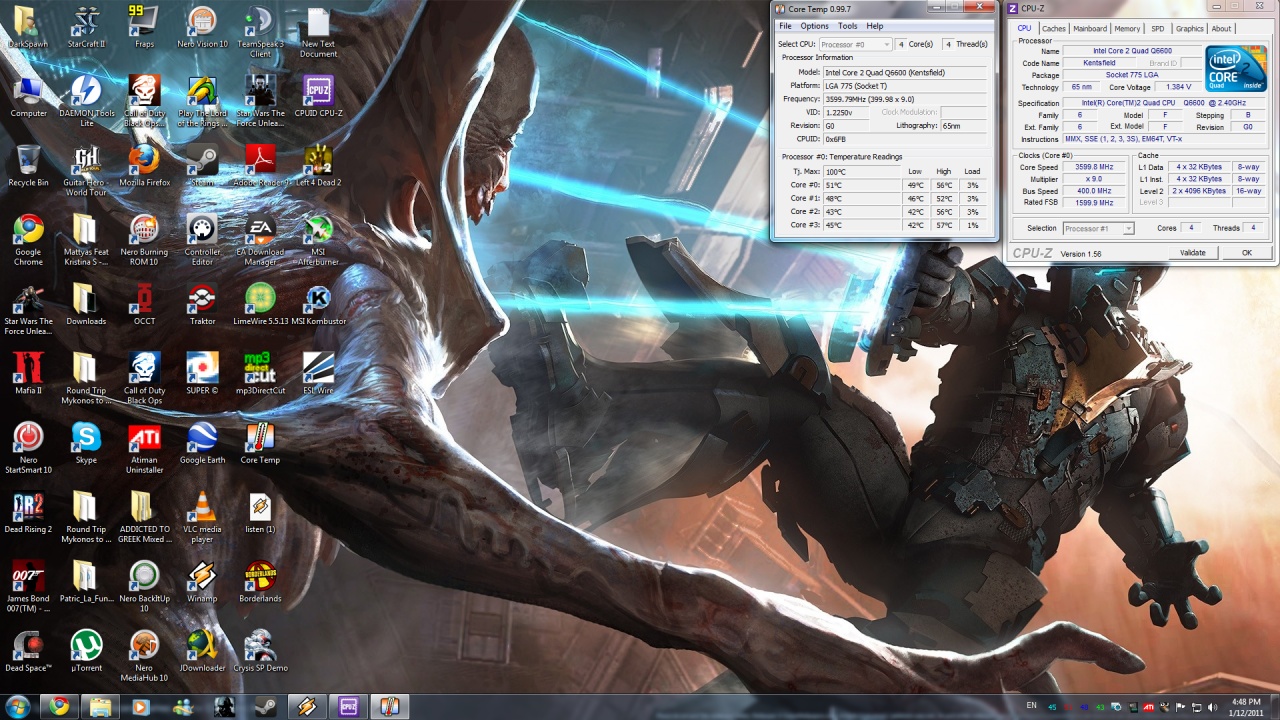Open the Help menu in Core Temp

874,26
